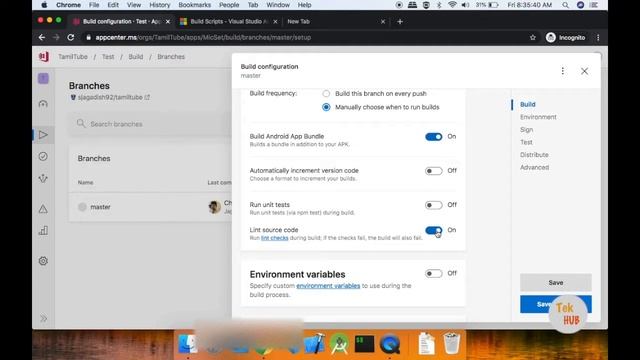Open the Analytics chart icon in the sidebar
Viewport: 640px width, 360px height.
coord(43,231)
